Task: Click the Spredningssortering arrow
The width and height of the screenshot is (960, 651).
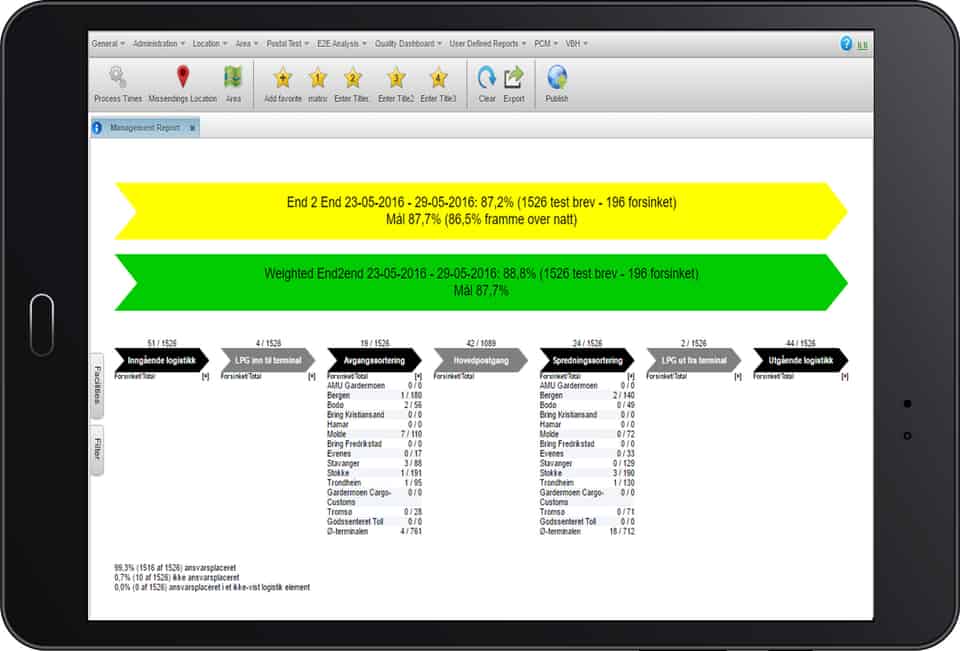Action: point(587,360)
